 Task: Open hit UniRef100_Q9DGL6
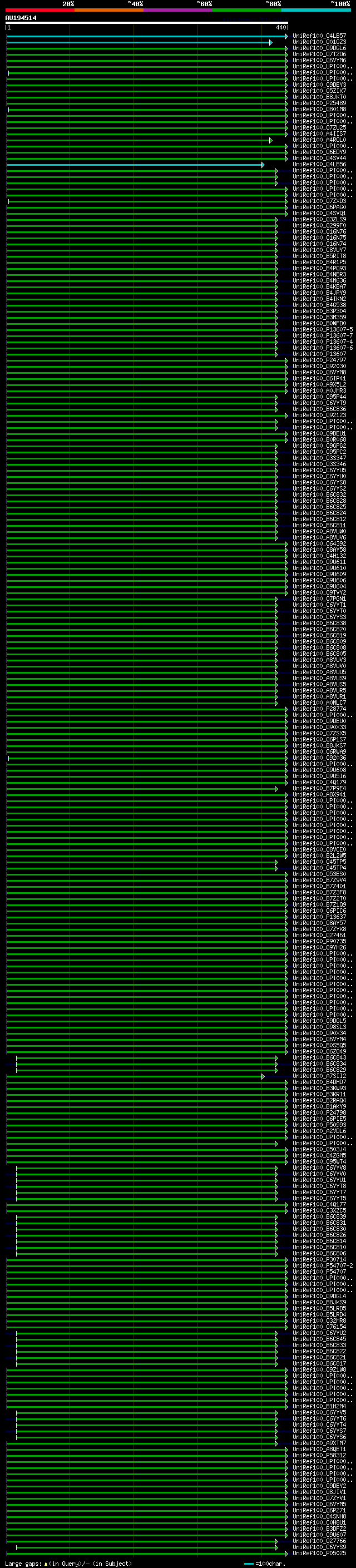[x=319, y=48]
